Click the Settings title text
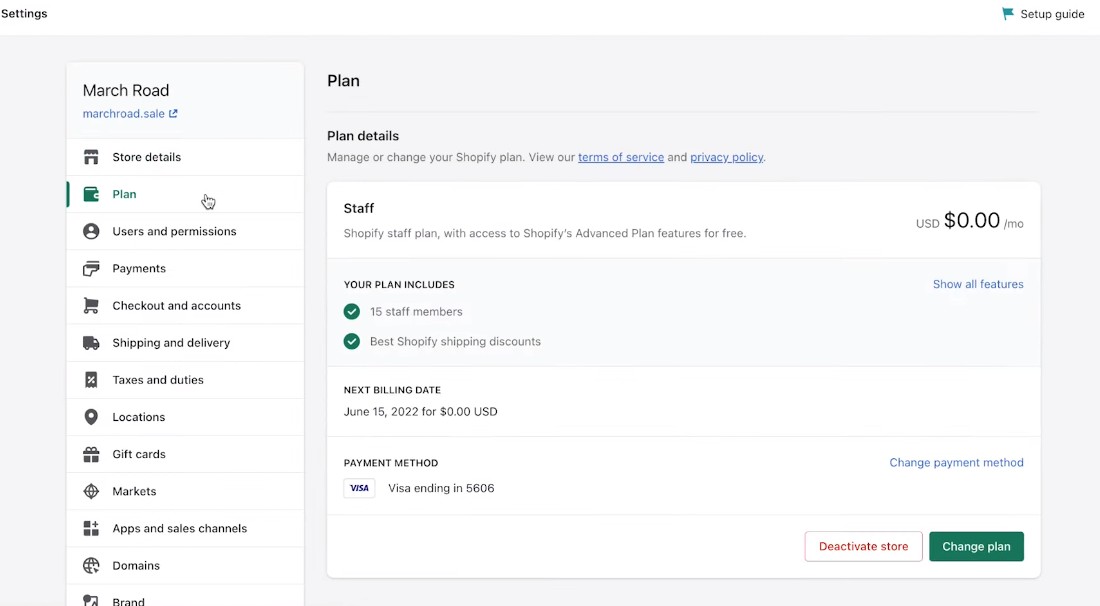The height and width of the screenshot is (606, 1100). [x=24, y=13]
